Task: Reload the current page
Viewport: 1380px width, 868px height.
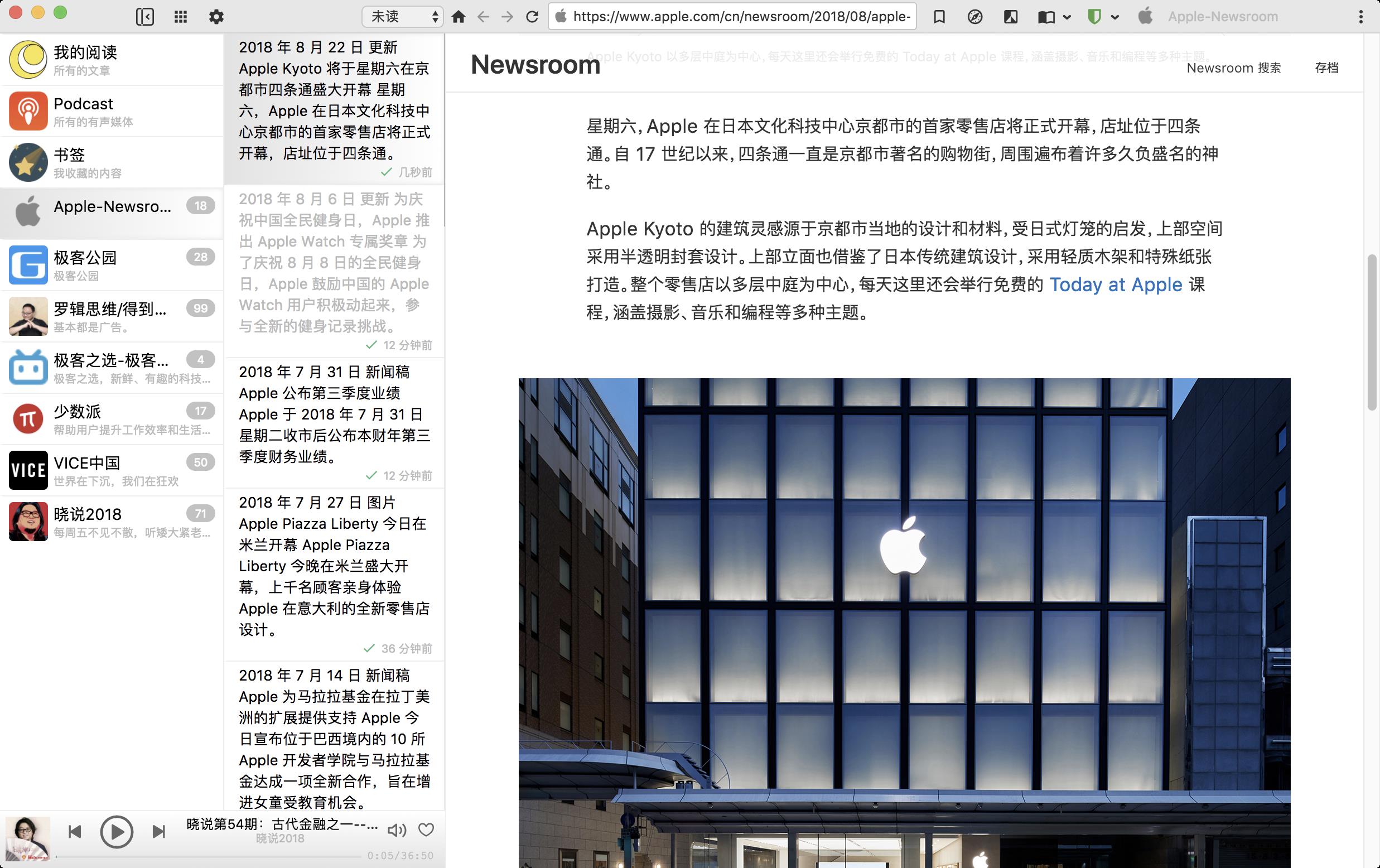Action: [x=532, y=17]
